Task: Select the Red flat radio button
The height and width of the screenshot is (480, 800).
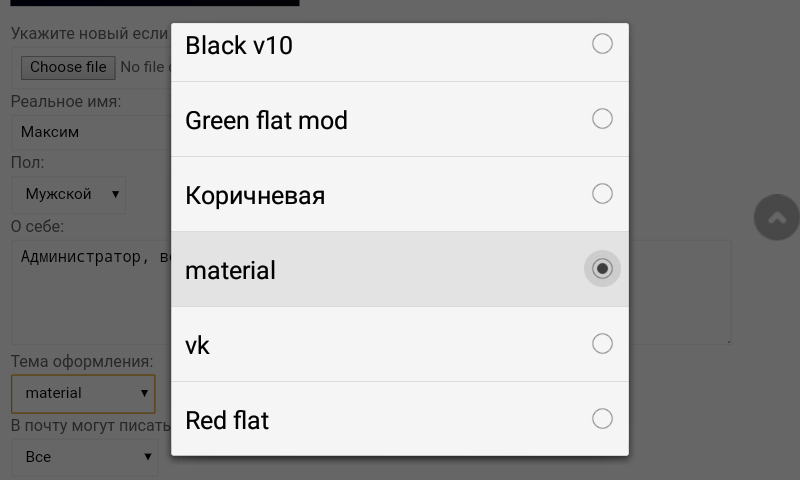Action: point(602,419)
